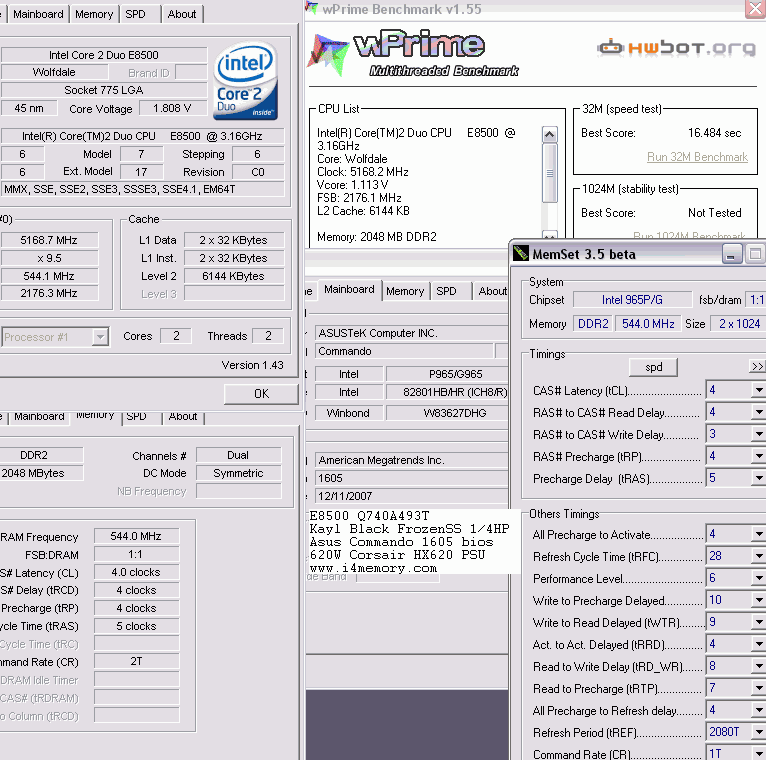Open RAS# Precharge (tRP) dropdown

[759, 456]
